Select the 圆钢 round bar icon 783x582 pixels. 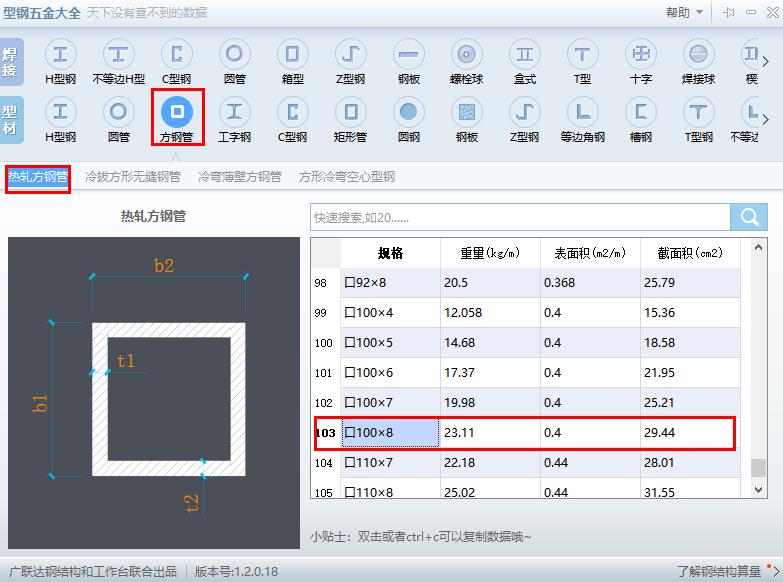pyautogui.click(x=408, y=112)
